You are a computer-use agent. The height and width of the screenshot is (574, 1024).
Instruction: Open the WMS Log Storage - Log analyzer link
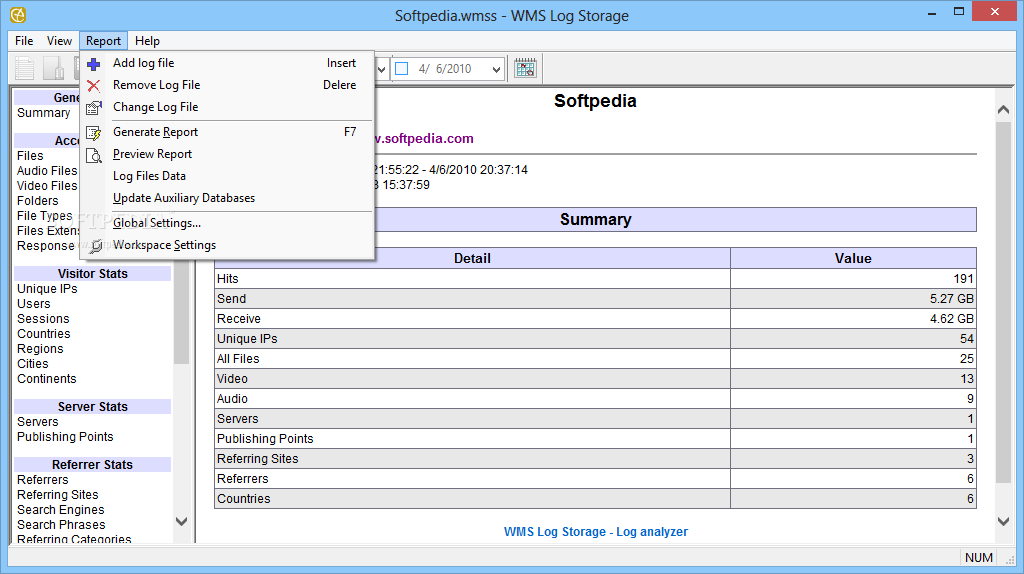596,532
